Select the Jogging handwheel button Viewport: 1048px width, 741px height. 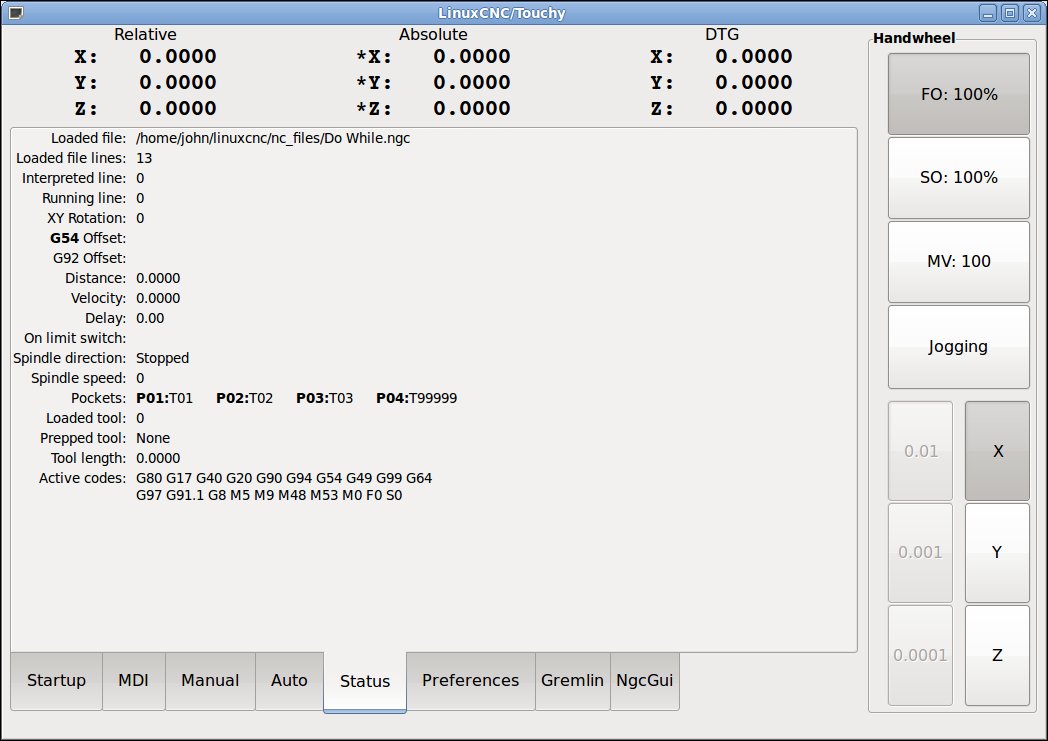click(x=958, y=347)
